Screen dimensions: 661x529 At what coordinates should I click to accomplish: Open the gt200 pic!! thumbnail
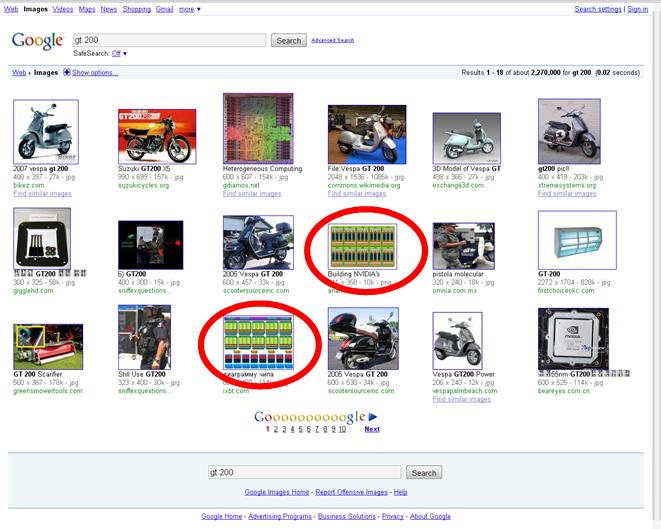coord(569,132)
